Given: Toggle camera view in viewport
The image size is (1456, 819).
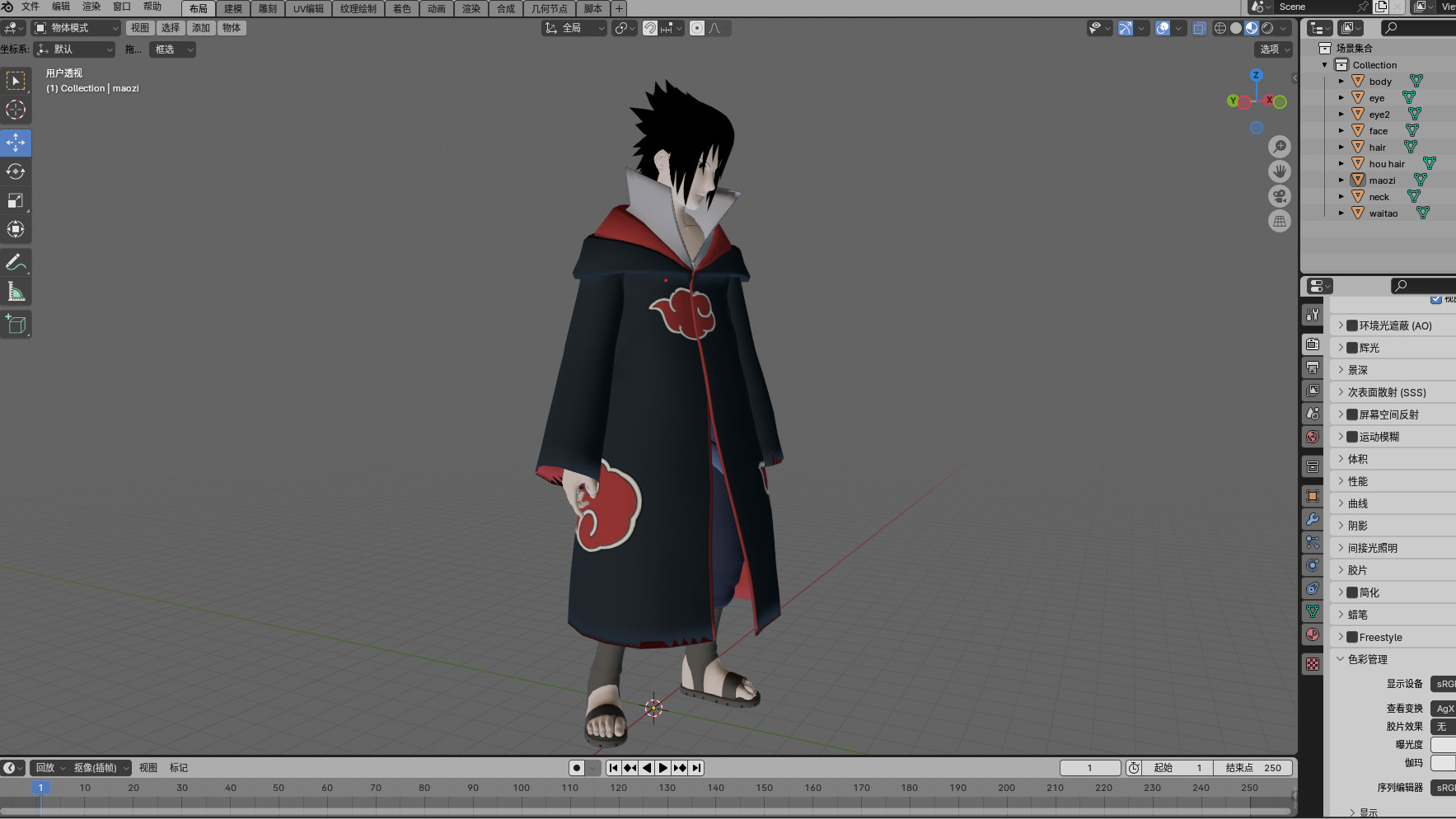Looking at the screenshot, I should click(1279, 196).
